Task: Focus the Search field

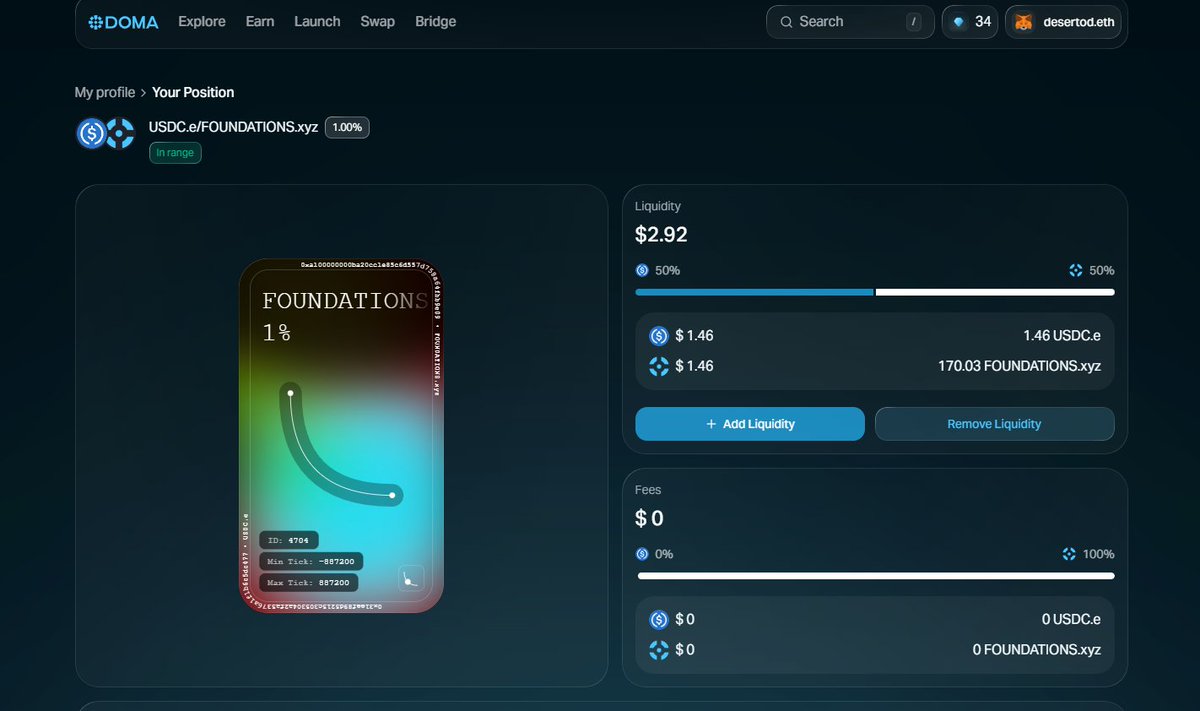Action: pyautogui.click(x=850, y=22)
